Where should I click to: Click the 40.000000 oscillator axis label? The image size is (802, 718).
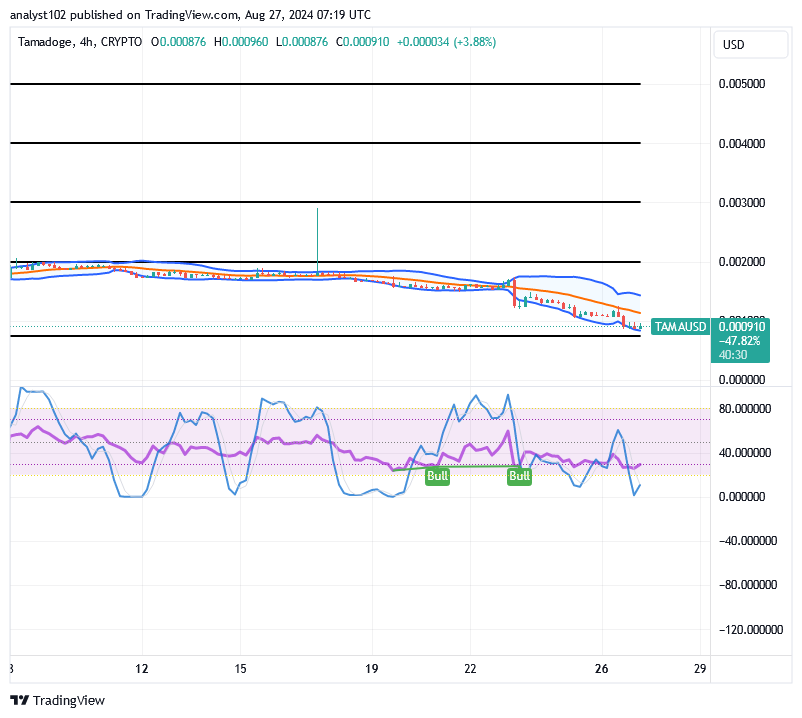(745, 453)
